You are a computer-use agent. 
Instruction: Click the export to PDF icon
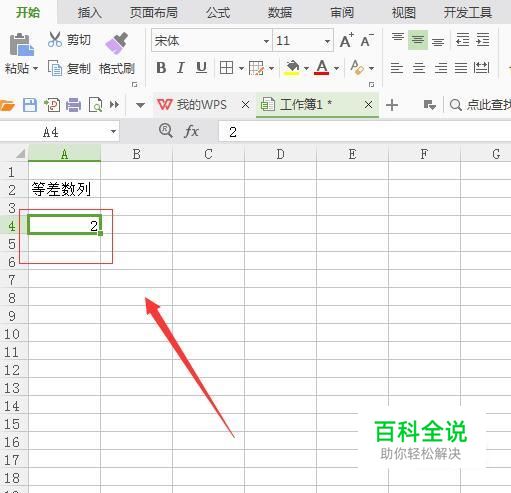(52, 105)
